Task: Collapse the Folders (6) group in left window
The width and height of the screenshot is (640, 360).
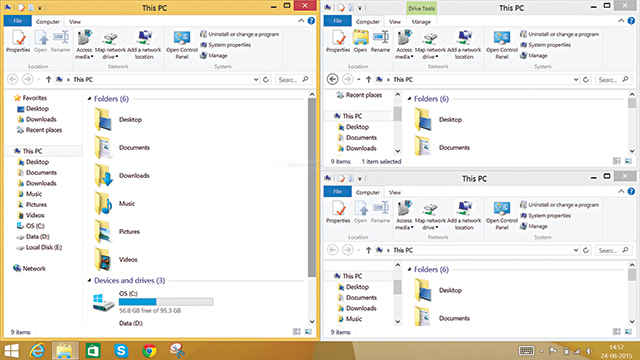Action: (x=90, y=99)
